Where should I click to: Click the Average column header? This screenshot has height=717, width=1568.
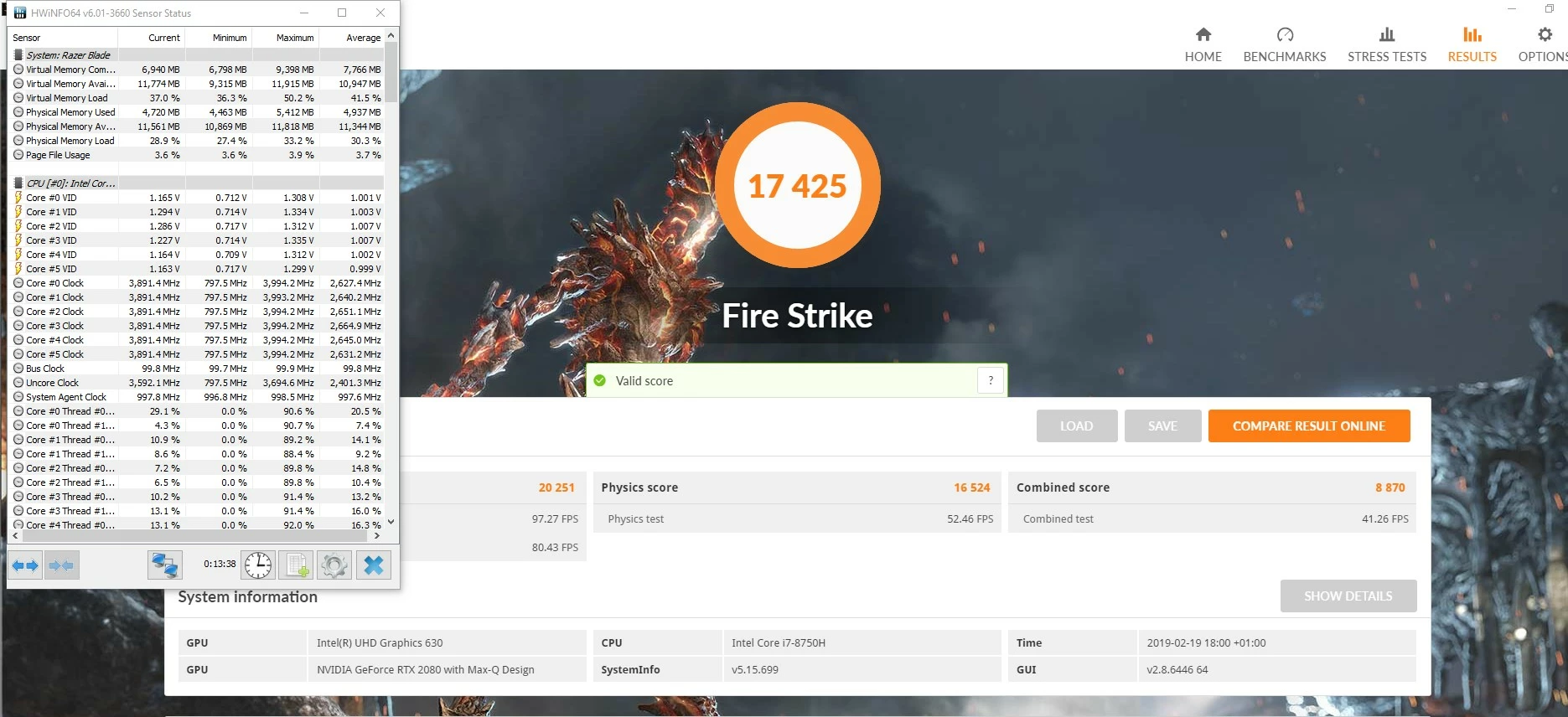(x=352, y=38)
